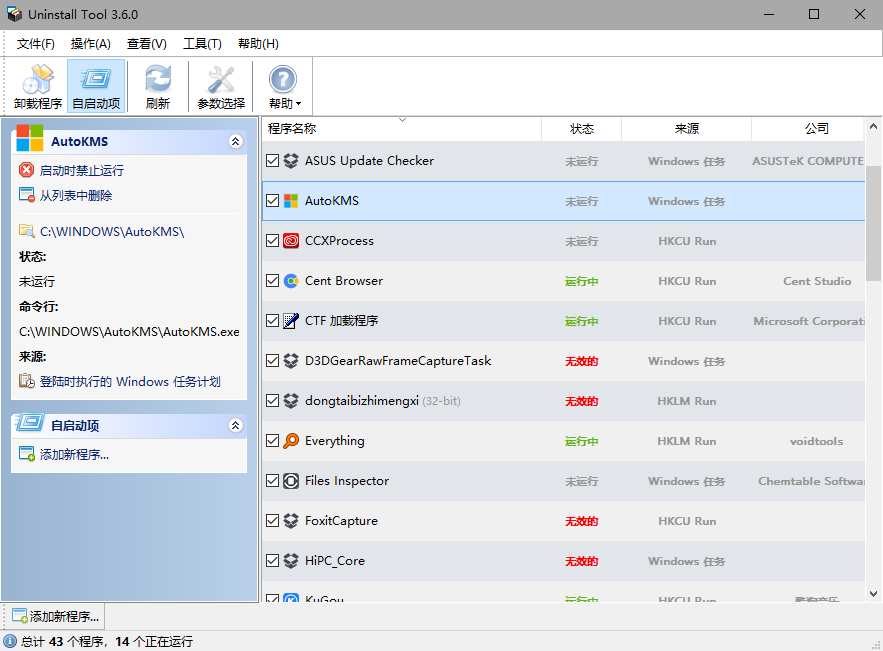This screenshot has width=883, height=651.
Task: Click the info icon in the status bar
Action: (x=10, y=641)
